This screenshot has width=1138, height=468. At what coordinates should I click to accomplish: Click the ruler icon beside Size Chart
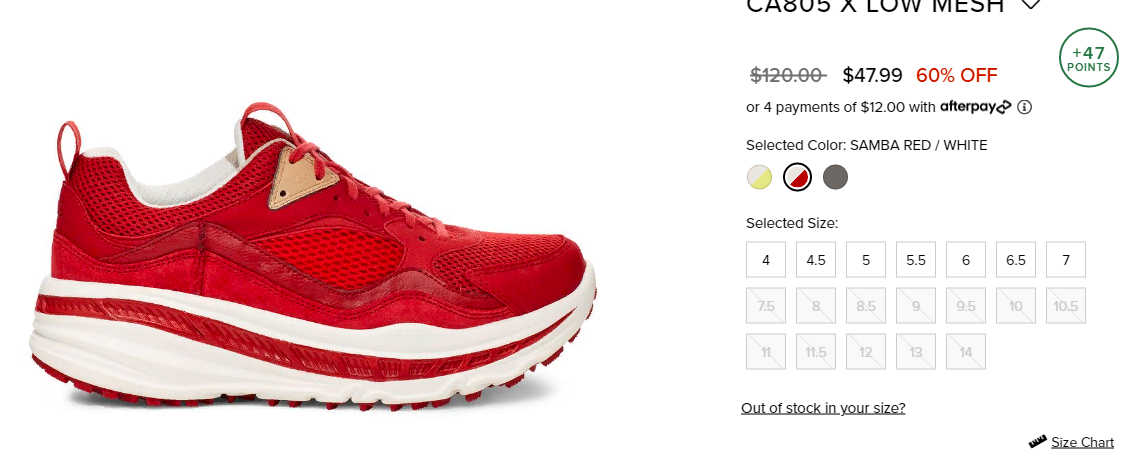[1038, 441]
